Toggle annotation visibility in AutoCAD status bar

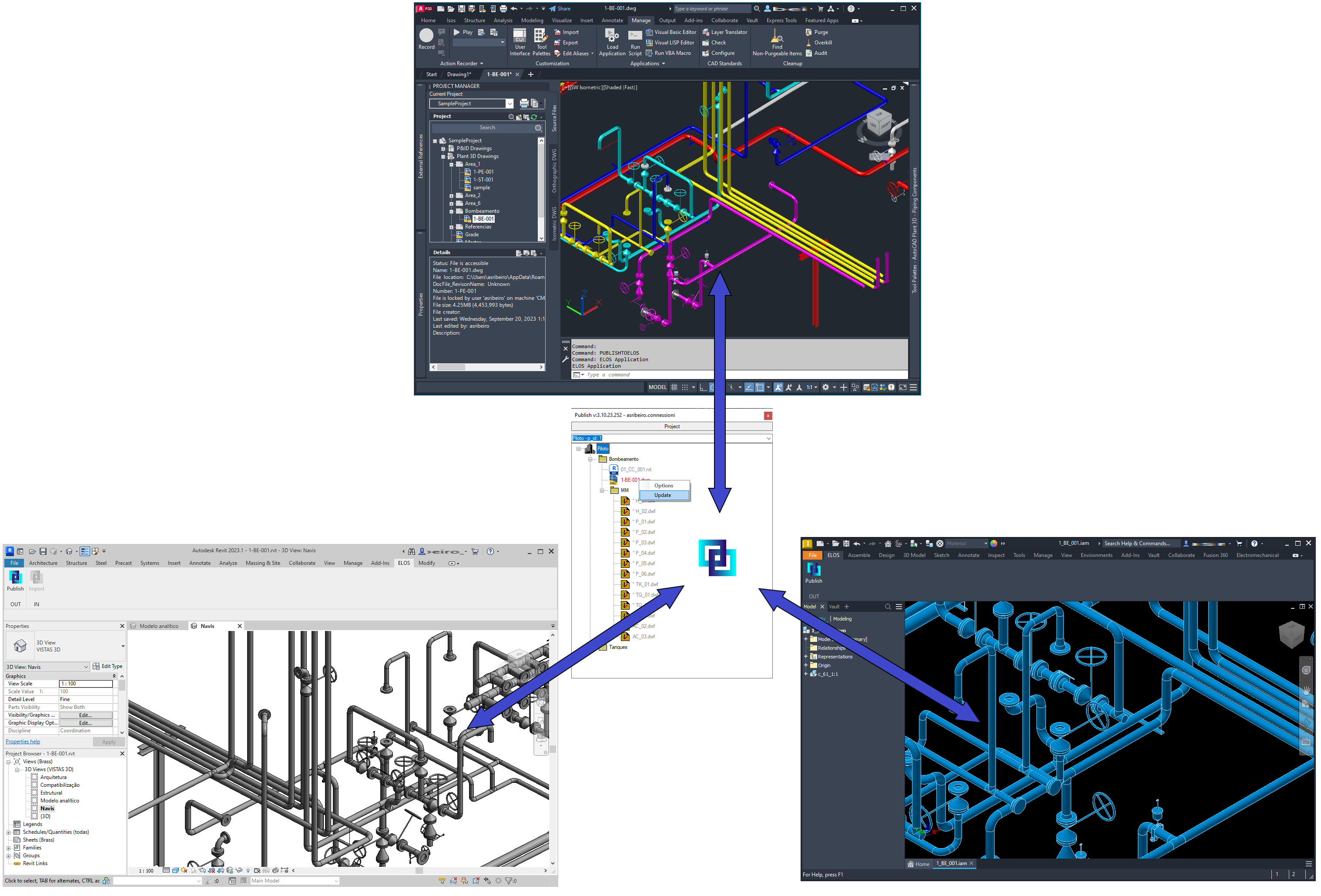click(x=778, y=387)
